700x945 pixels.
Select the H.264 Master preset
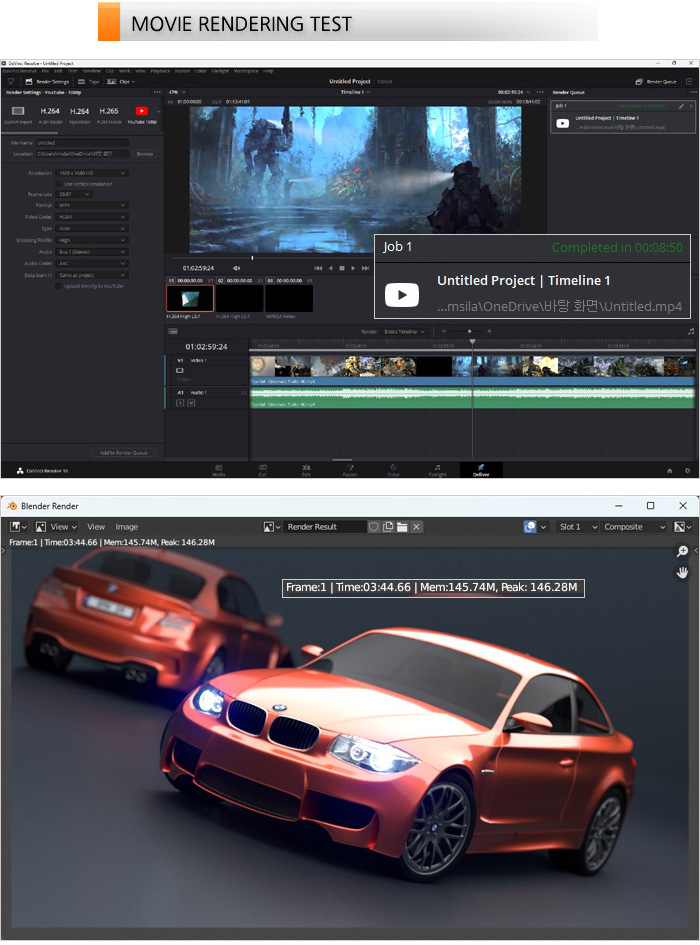coord(50,115)
